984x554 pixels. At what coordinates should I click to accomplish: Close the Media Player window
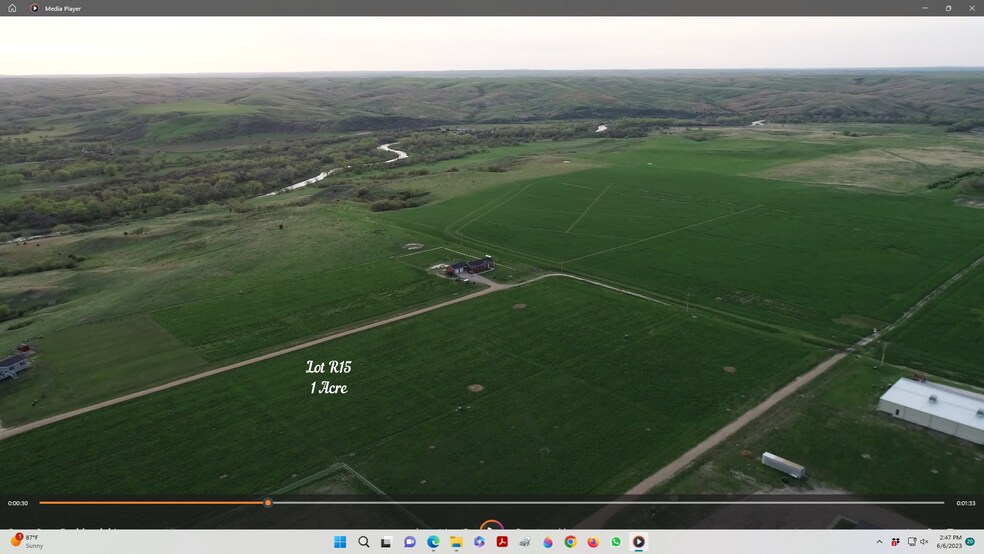(972, 8)
